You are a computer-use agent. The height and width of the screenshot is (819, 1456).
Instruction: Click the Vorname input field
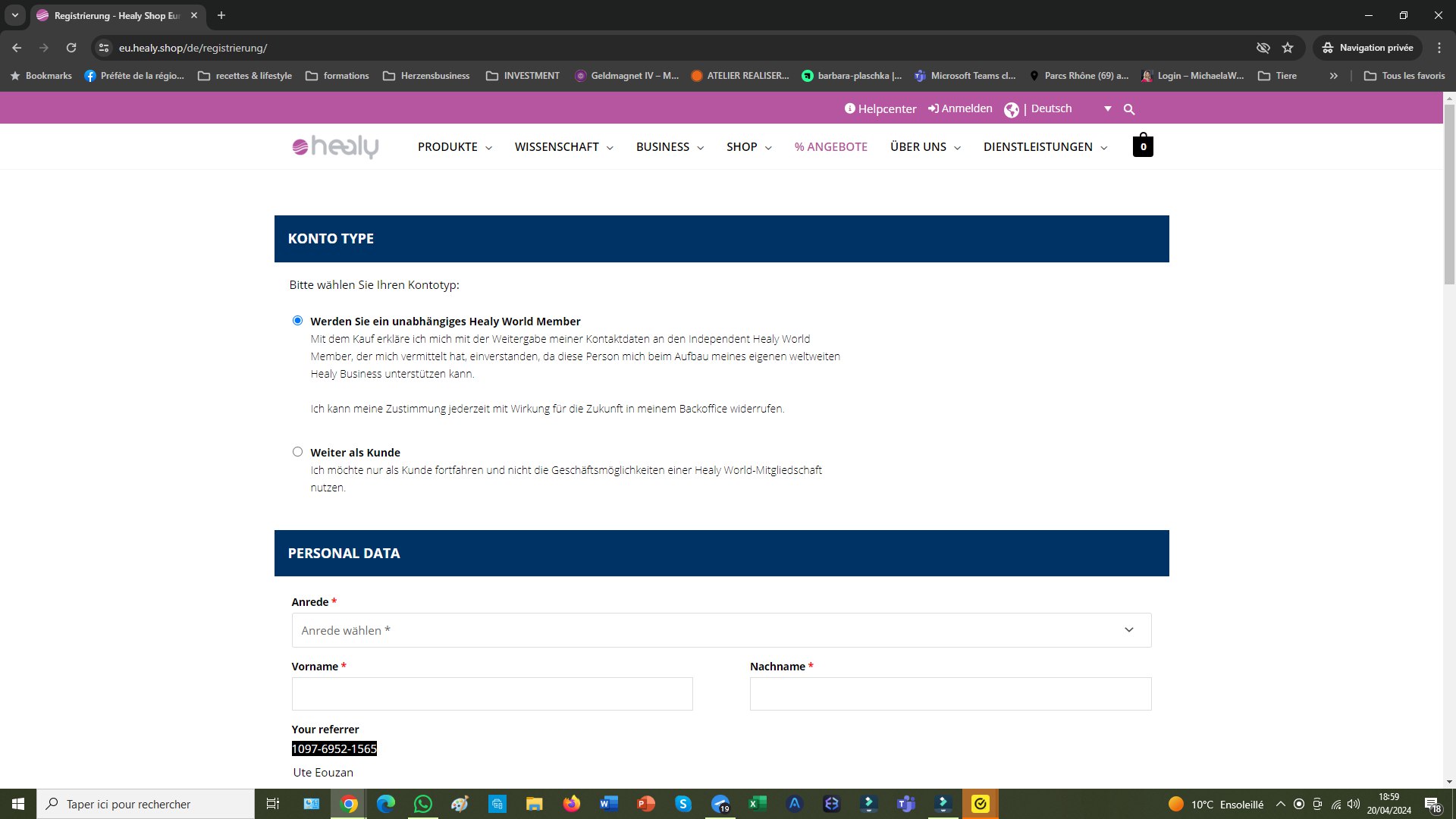coord(492,694)
